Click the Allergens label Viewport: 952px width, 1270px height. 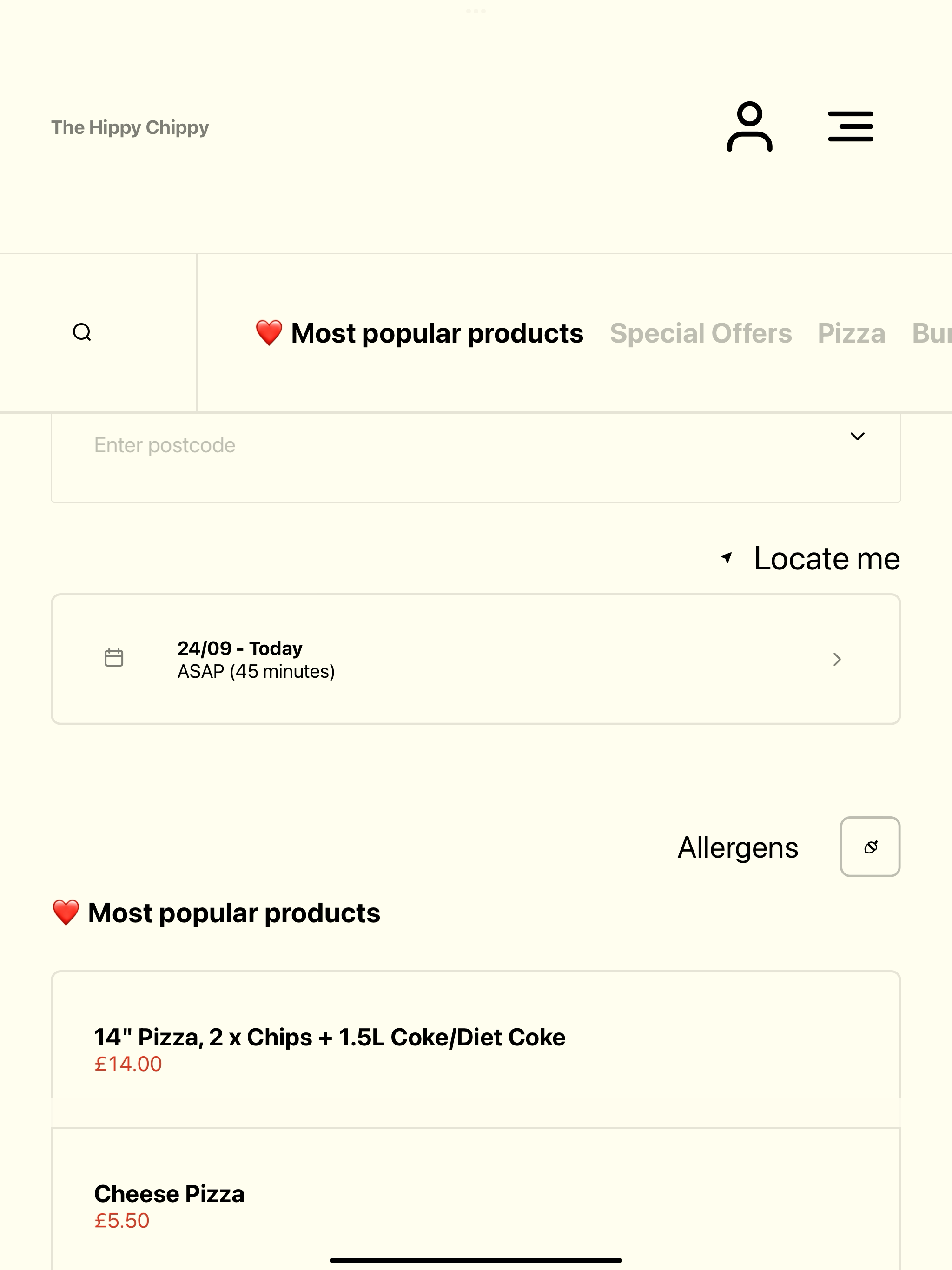tap(738, 847)
